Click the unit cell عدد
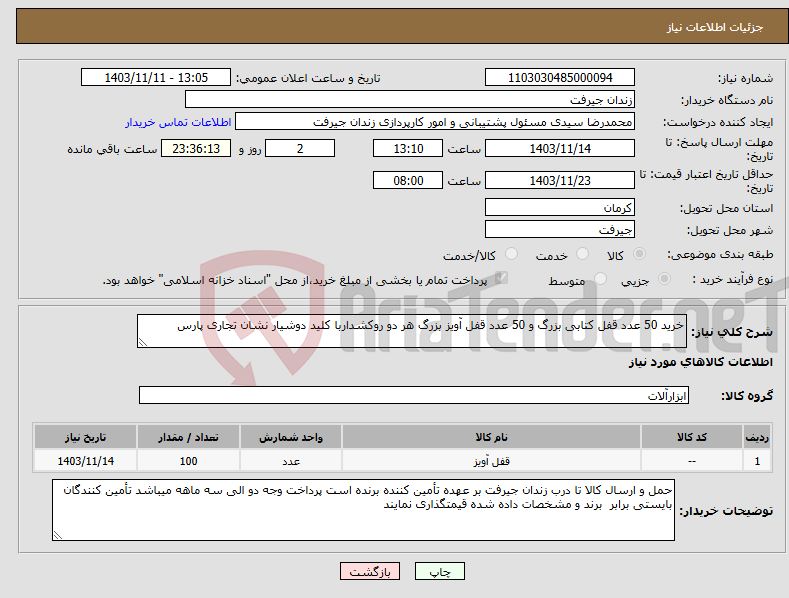789x598 pixels. pos(291,461)
